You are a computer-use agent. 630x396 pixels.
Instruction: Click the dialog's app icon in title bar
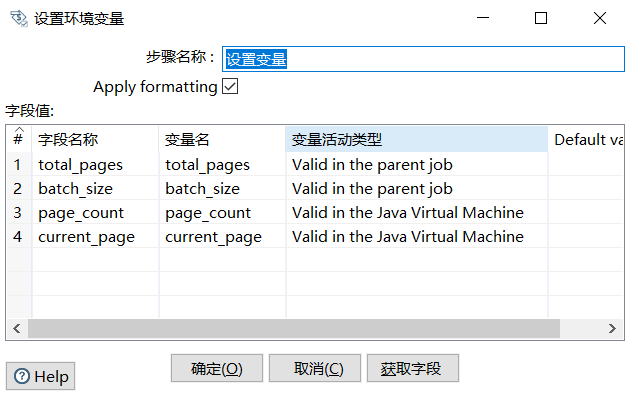coord(18,18)
